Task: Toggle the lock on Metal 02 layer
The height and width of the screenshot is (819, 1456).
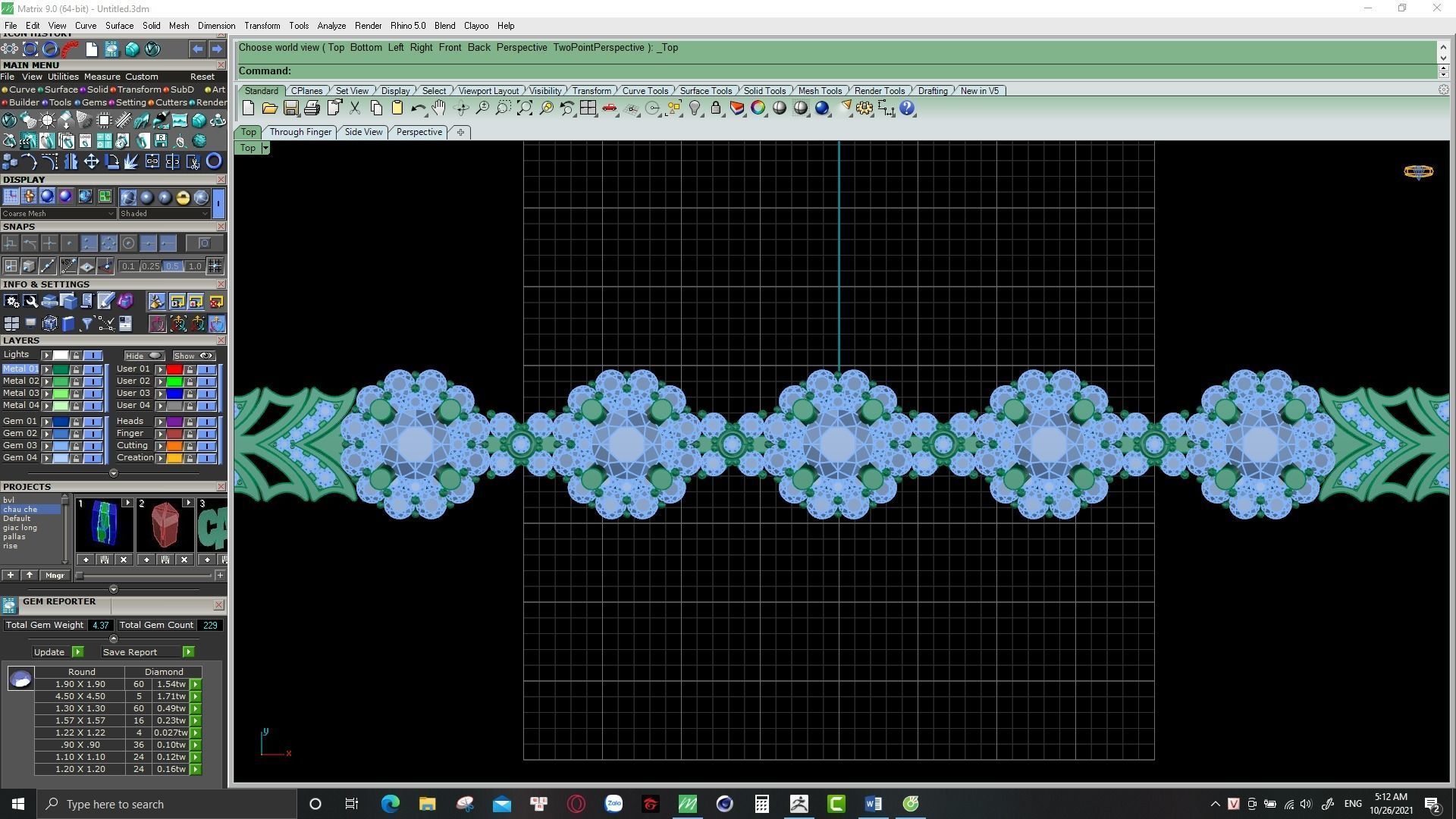Action: pyautogui.click(x=76, y=381)
